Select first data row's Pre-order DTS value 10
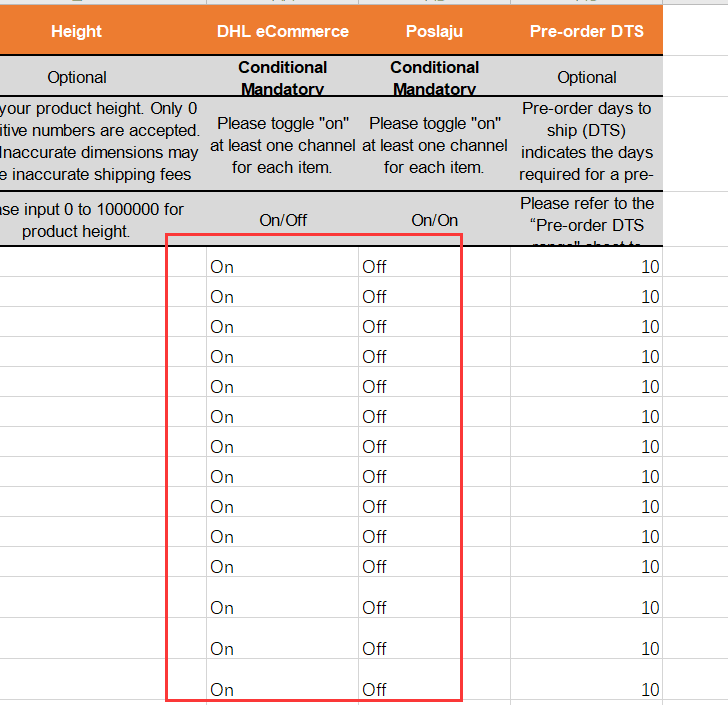The height and width of the screenshot is (705, 728). click(x=586, y=262)
